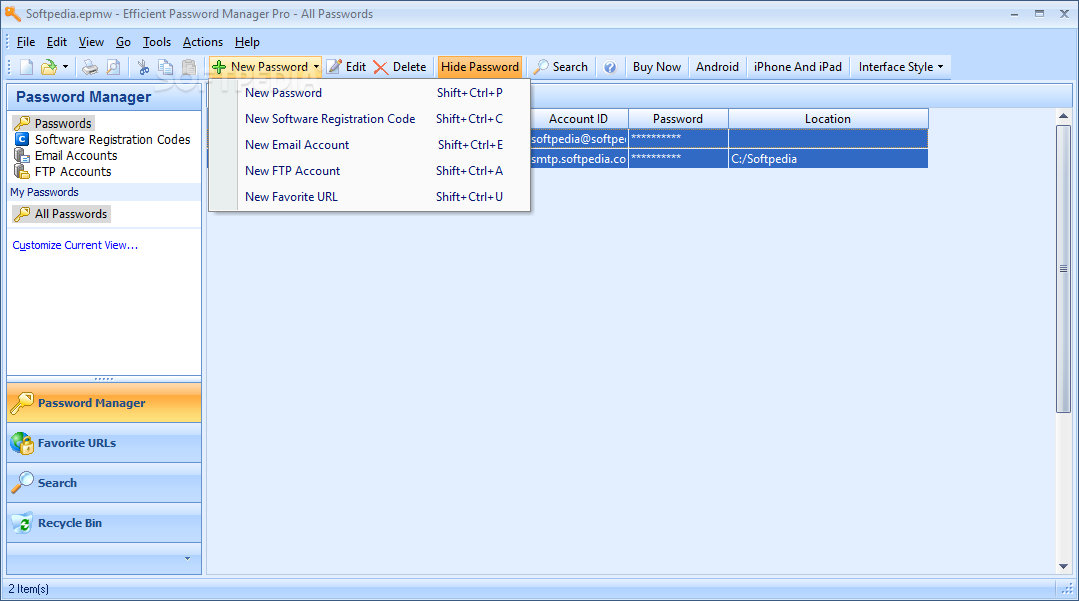
Task: Select Software Registration Codes category
Action: tap(112, 140)
